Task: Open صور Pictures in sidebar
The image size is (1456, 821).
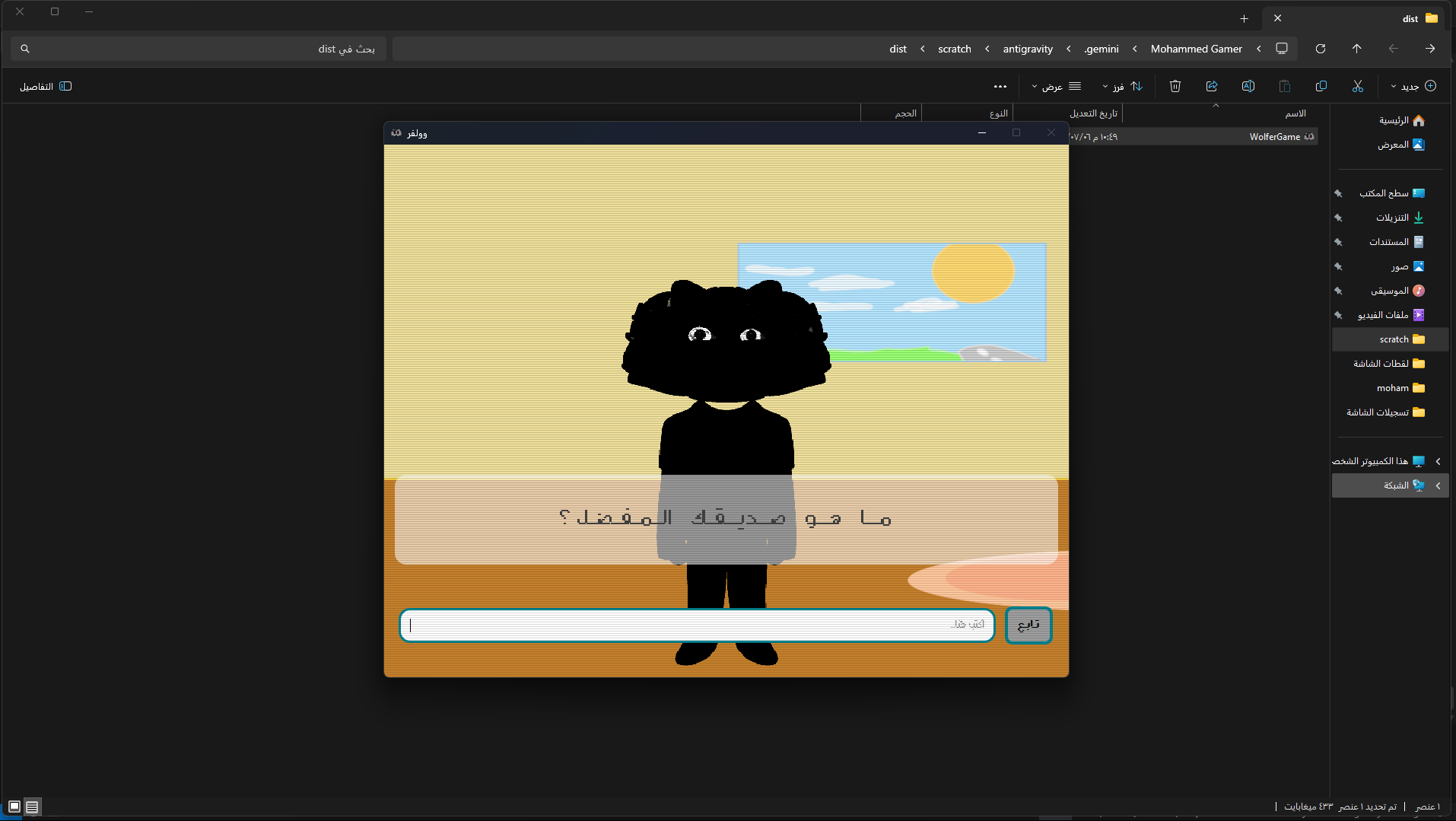Action: [1407, 266]
